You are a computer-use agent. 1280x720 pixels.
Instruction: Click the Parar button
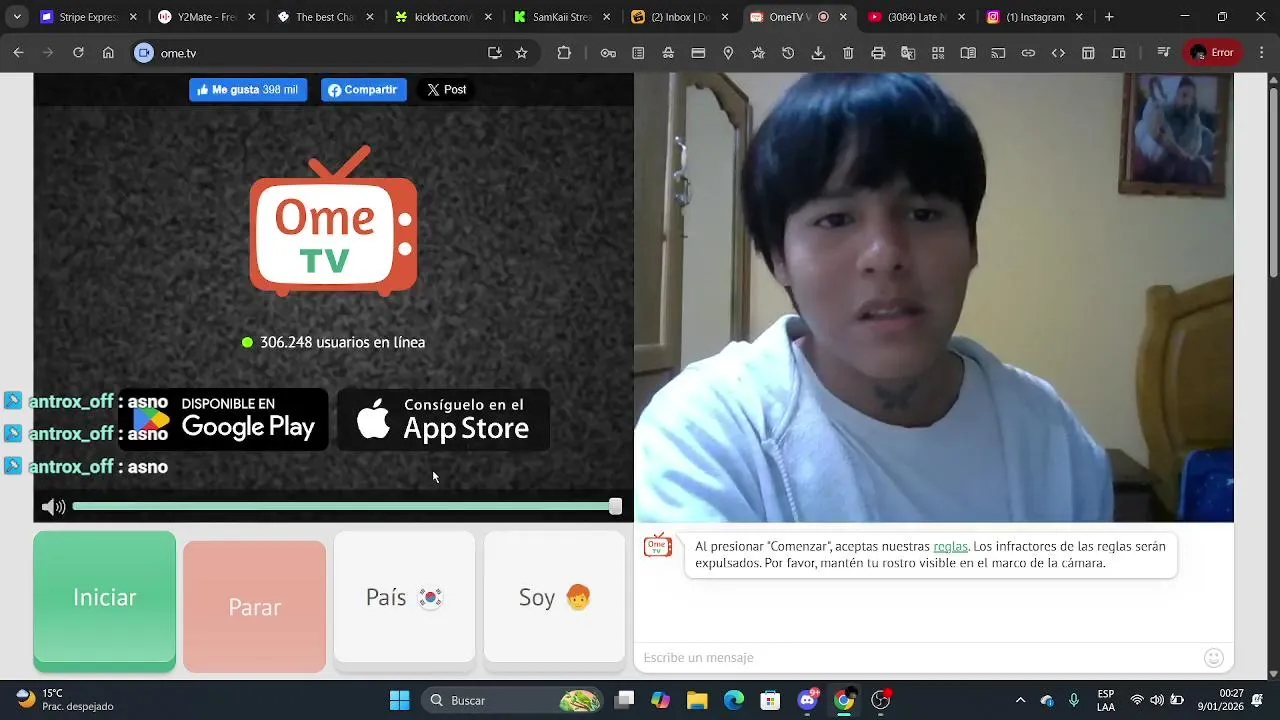[x=254, y=606]
